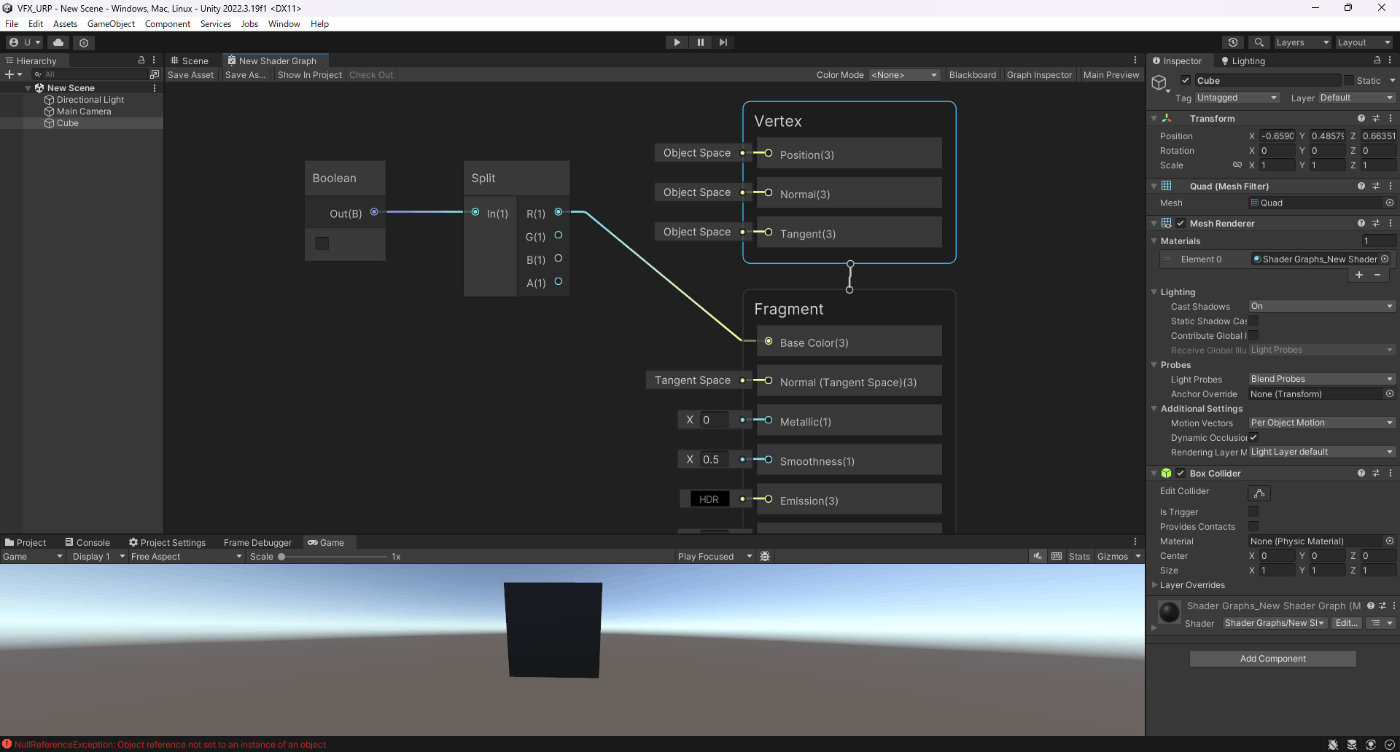Viewport: 1400px width, 752px height.
Task: Open the Layout dropdown
Action: point(1364,42)
